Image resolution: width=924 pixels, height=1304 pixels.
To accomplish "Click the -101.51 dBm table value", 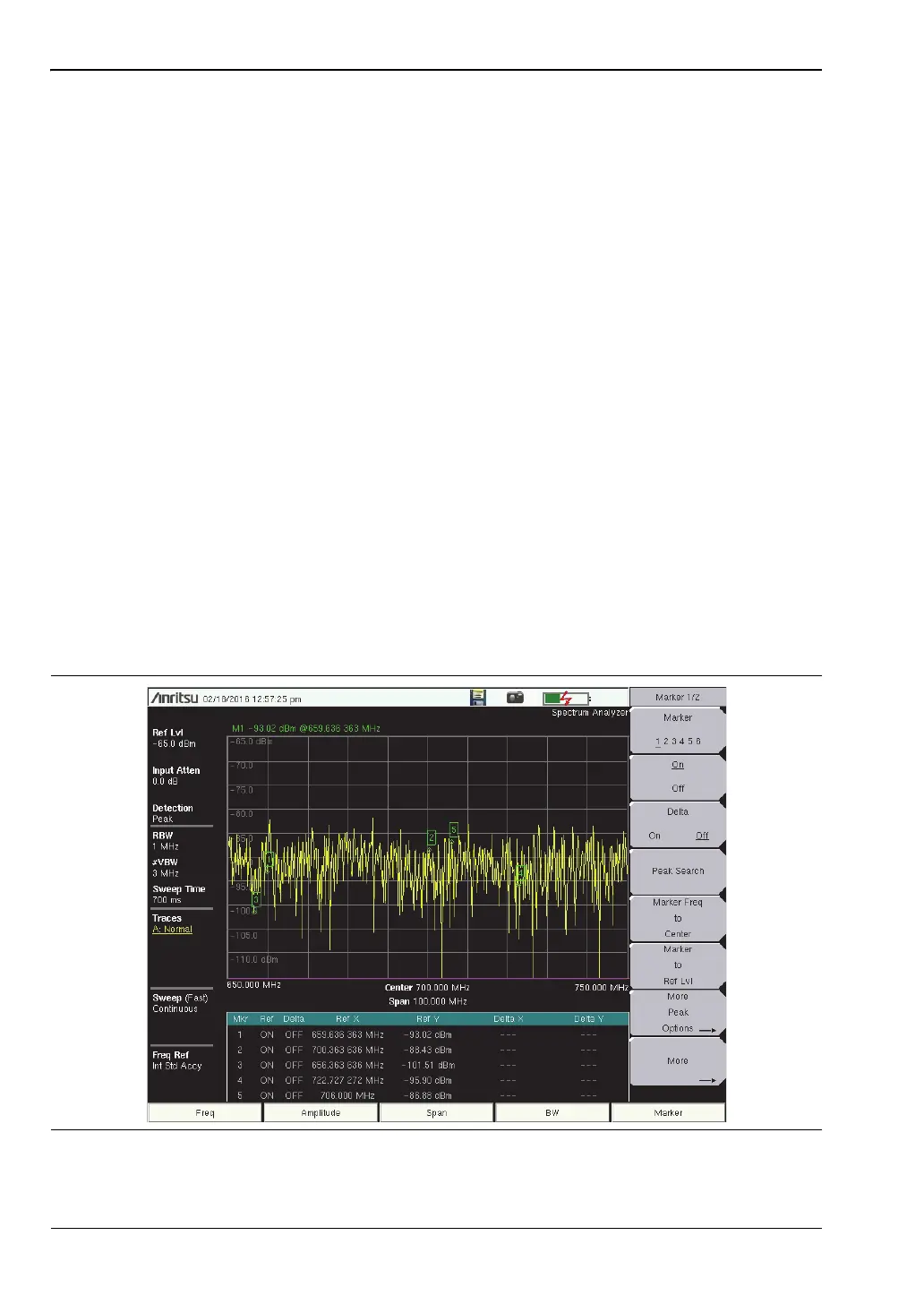I will tap(428, 1065).
